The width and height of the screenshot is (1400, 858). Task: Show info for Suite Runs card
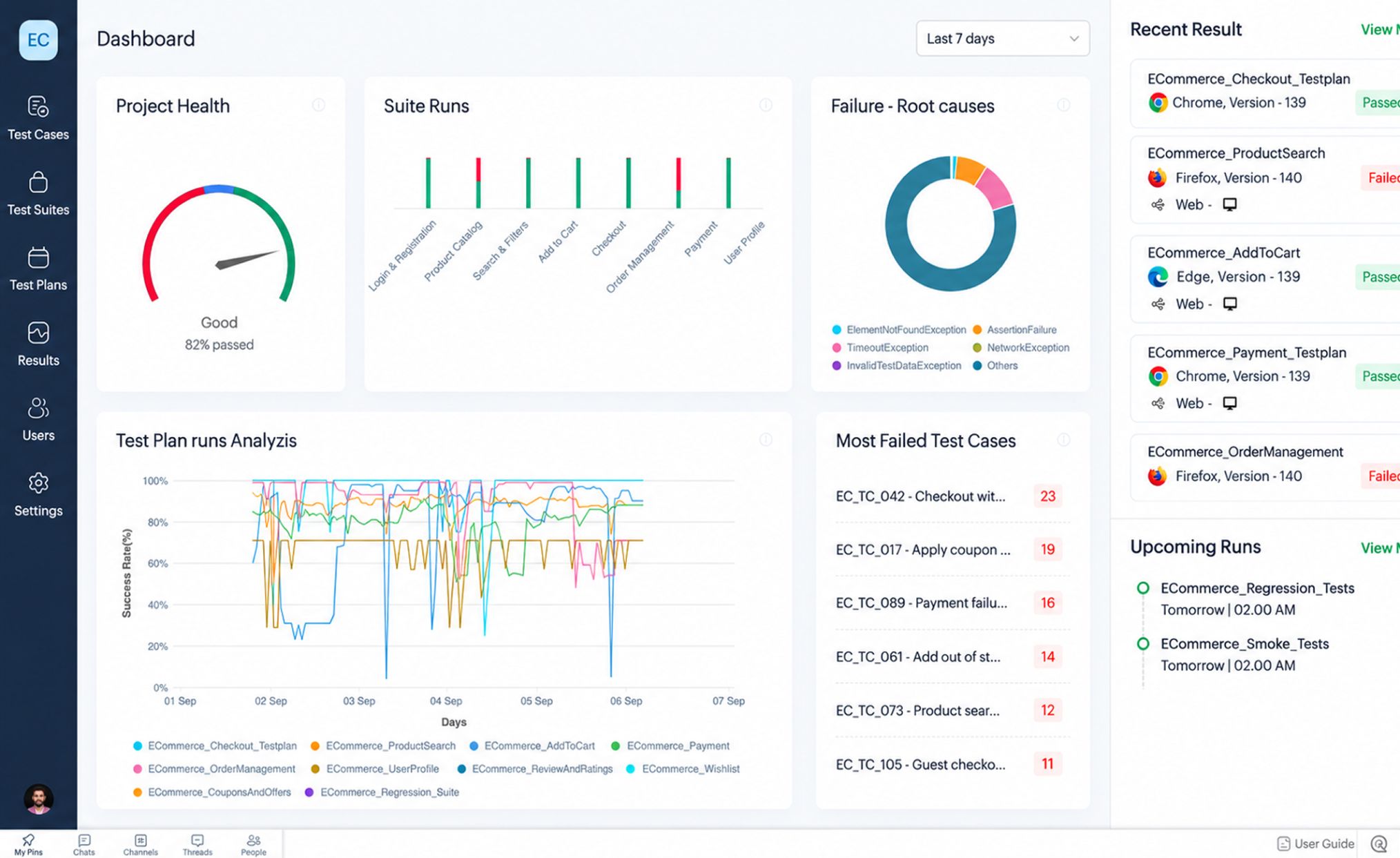(766, 105)
